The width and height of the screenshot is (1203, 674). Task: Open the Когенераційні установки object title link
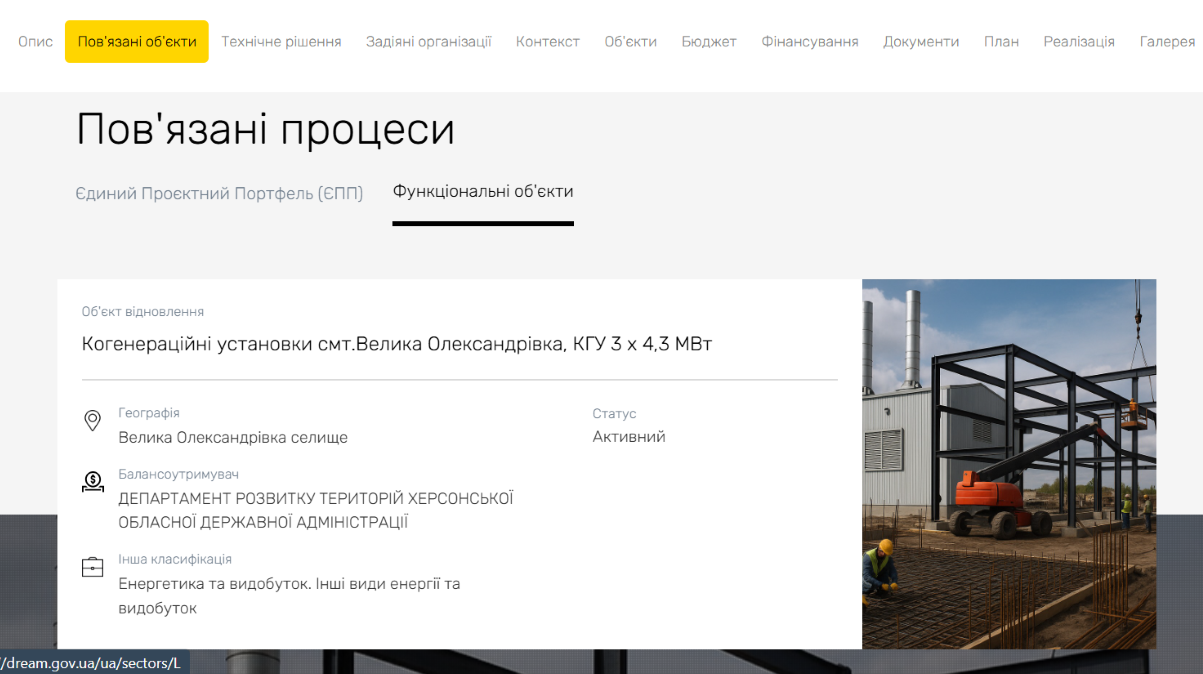click(396, 344)
